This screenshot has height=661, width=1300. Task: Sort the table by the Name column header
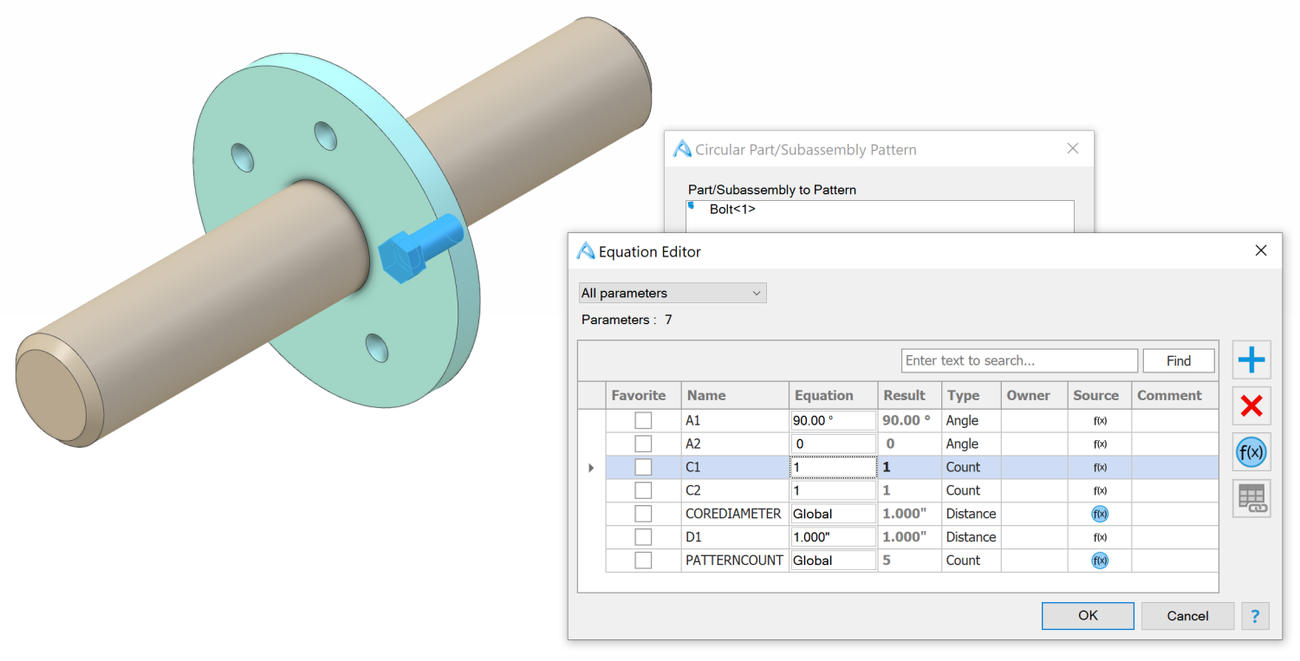point(734,395)
